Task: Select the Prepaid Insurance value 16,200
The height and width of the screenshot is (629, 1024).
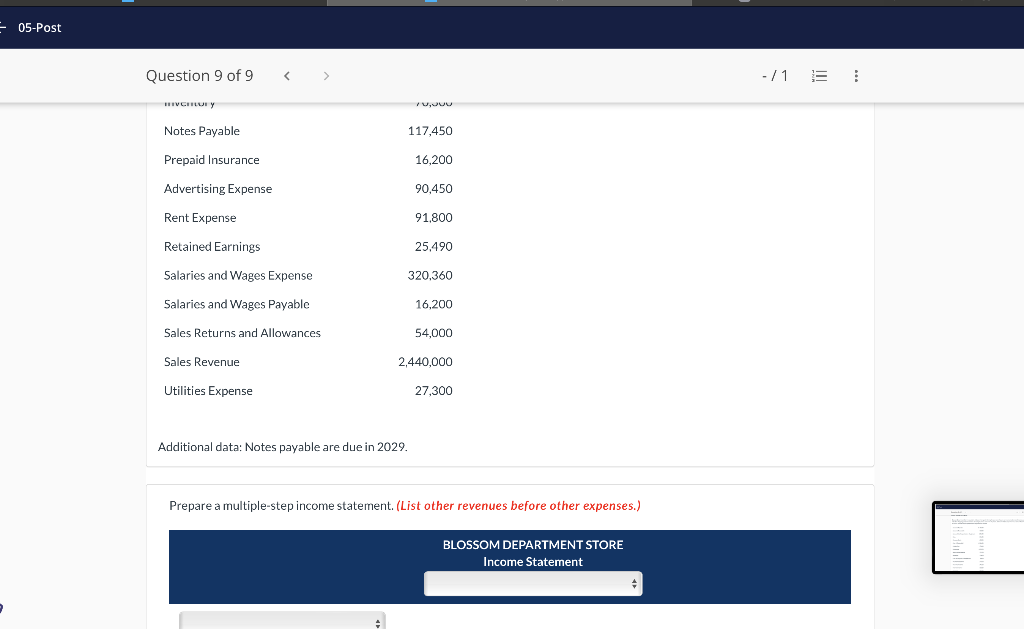Action: tap(434, 159)
